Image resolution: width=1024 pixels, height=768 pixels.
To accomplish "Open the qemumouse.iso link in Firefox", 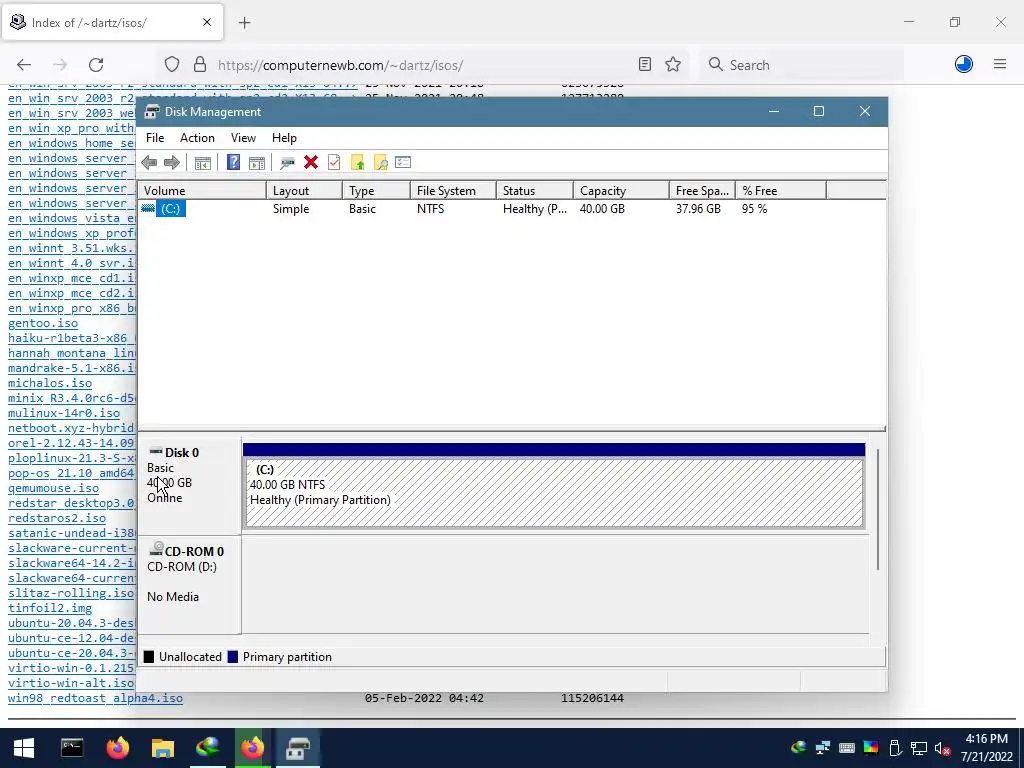I will click(x=54, y=488).
